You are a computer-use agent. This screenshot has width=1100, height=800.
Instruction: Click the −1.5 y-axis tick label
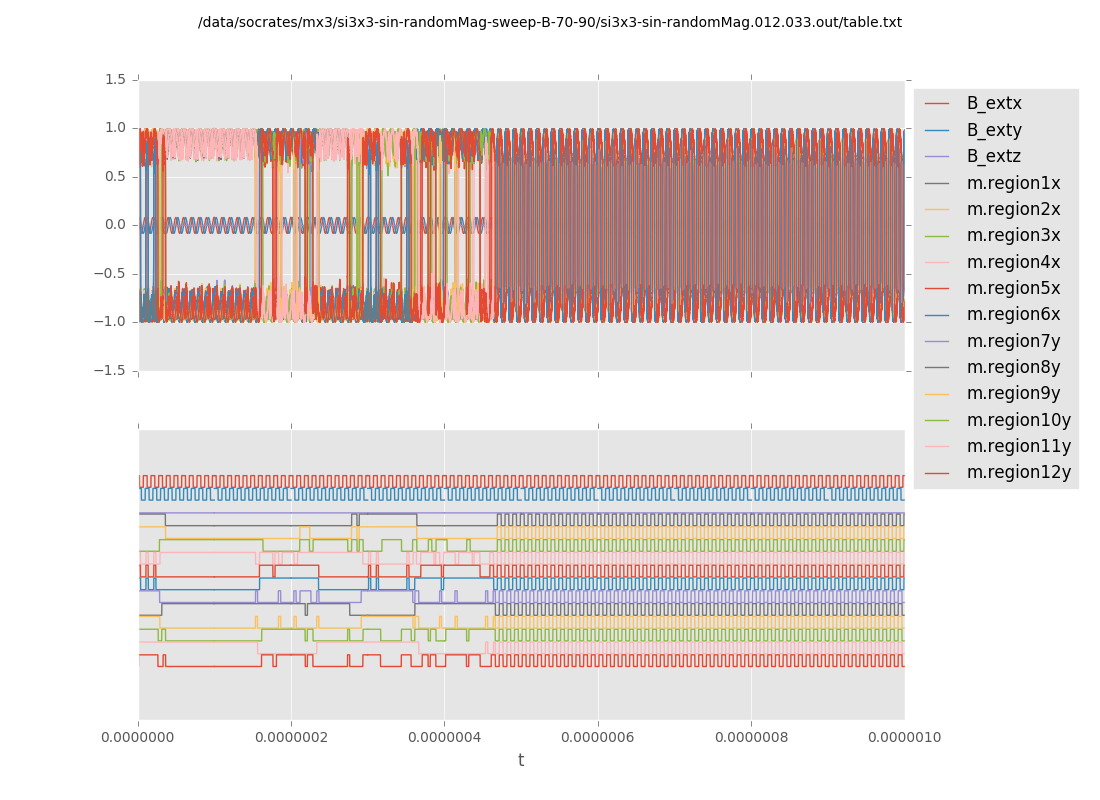(x=111, y=370)
